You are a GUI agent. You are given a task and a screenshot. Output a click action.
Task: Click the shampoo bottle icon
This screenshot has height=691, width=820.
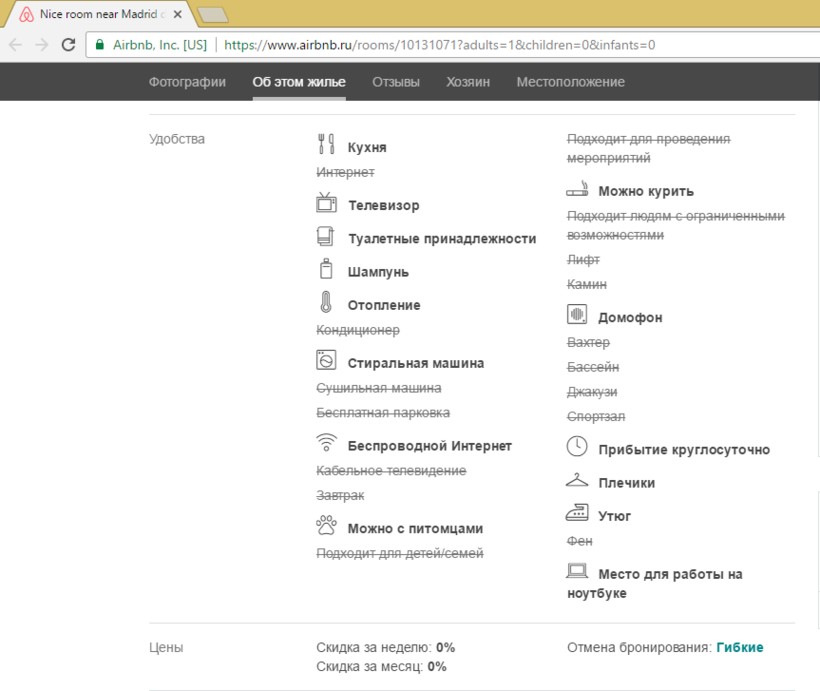click(x=326, y=268)
